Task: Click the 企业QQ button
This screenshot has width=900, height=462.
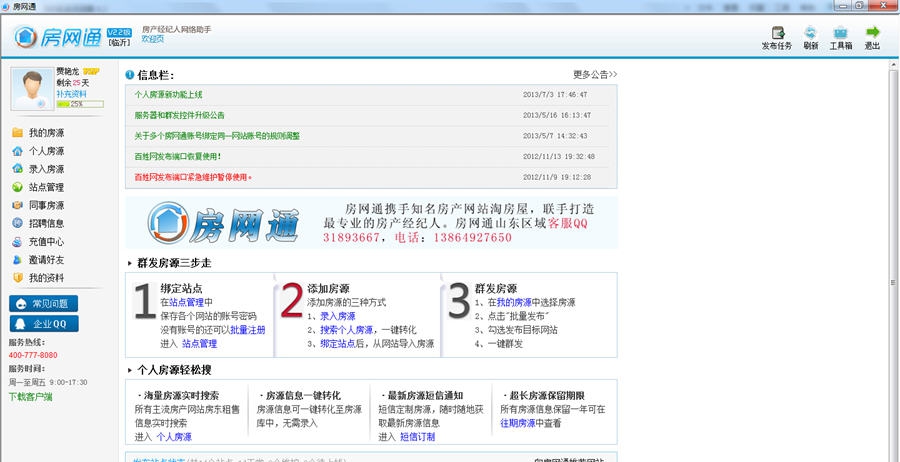Action: (x=44, y=324)
